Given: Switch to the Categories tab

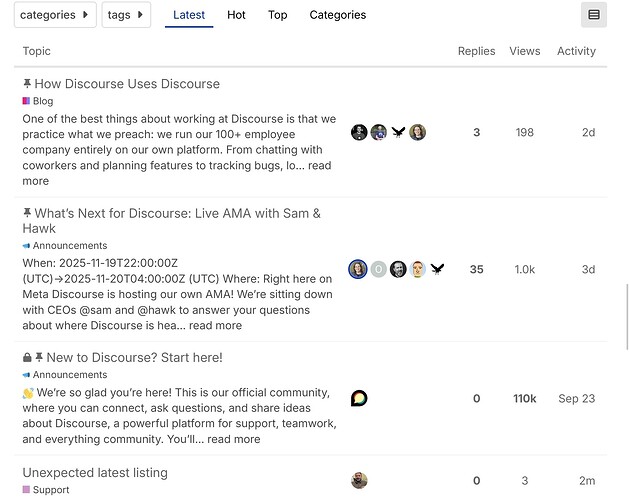Looking at the screenshot, I should click(x=337, y=15).
